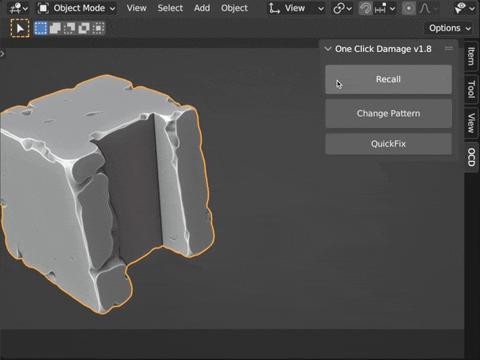Open the Object Mode dropdown
Screen dimensions: 480x360
(76, 8)
